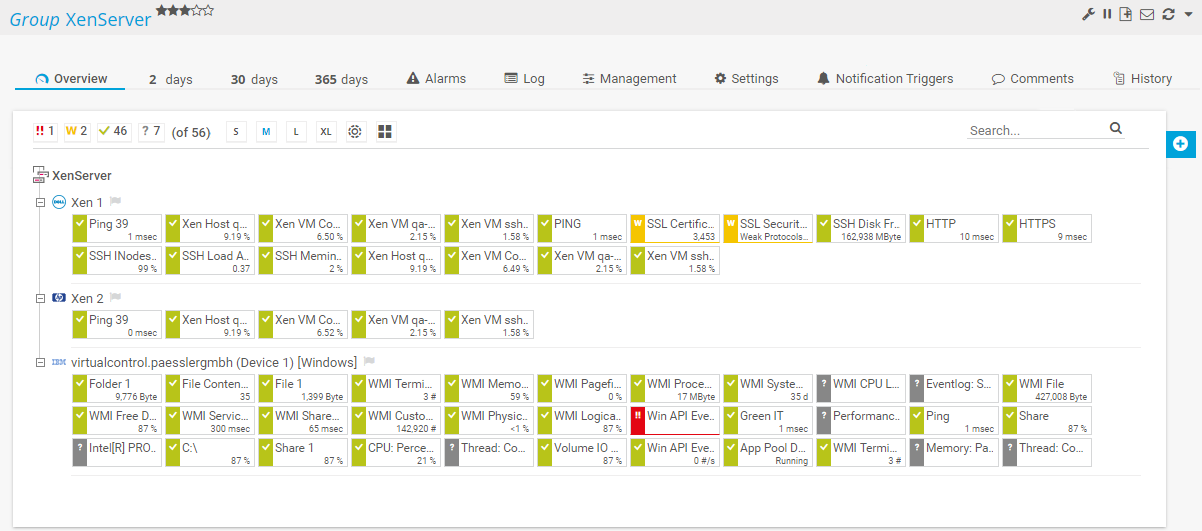Pause the group with the pause icon

[x=1107, y=14]
